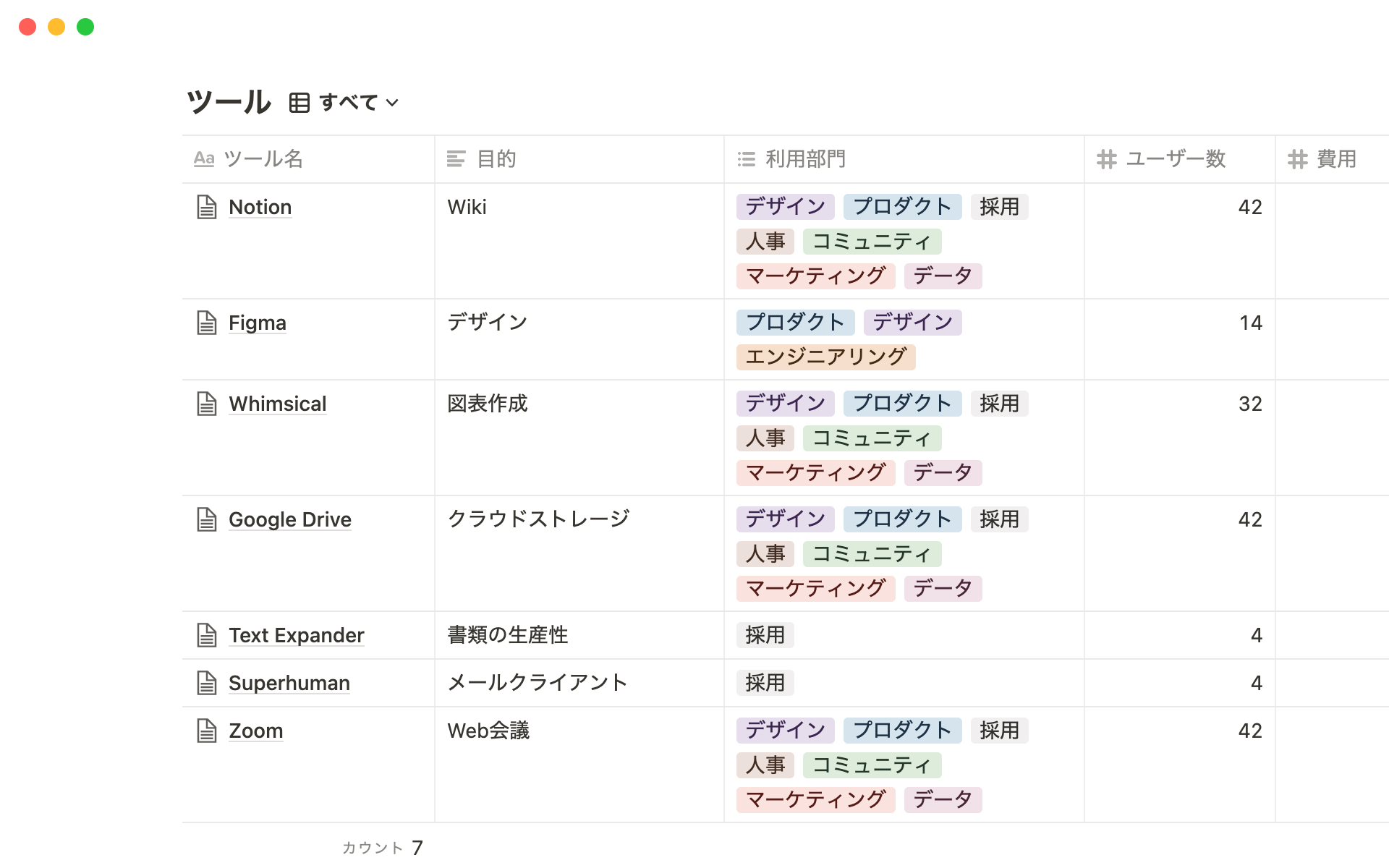This screenshot has width=1389, height=868.
Task: Click the page icon beside Text Expander
Action: tap(207, 635)
